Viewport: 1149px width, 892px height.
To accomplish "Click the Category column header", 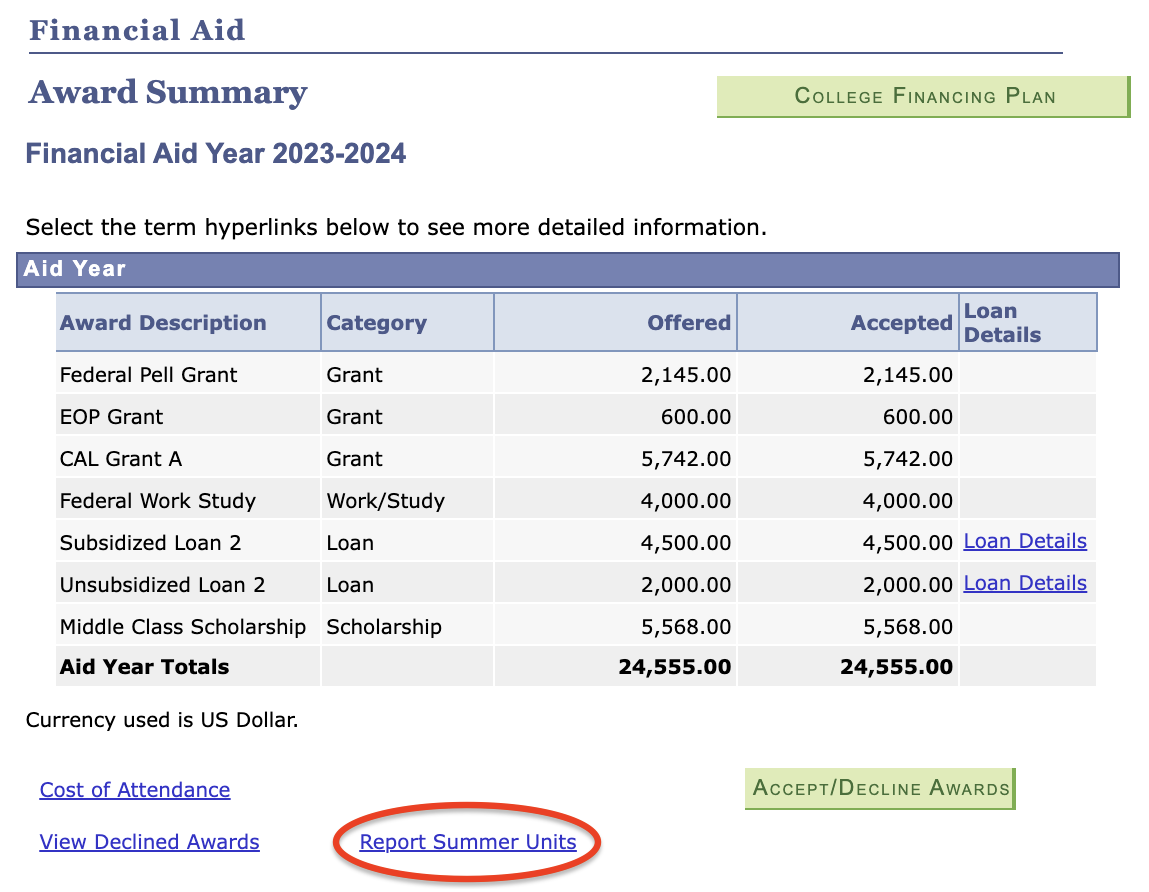I will pos(376,322).
